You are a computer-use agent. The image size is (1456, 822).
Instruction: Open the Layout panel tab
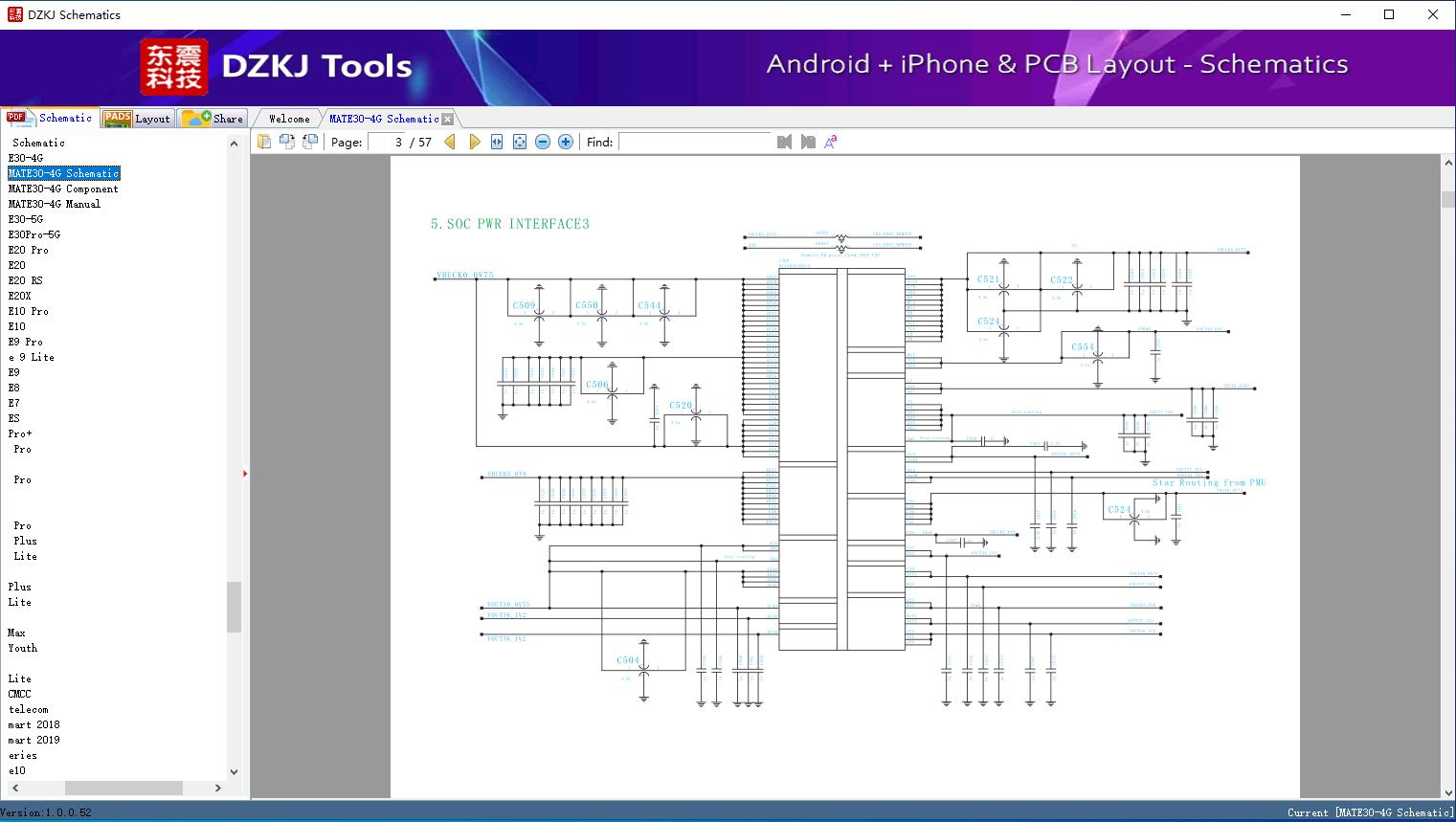(x=138, y=119)
